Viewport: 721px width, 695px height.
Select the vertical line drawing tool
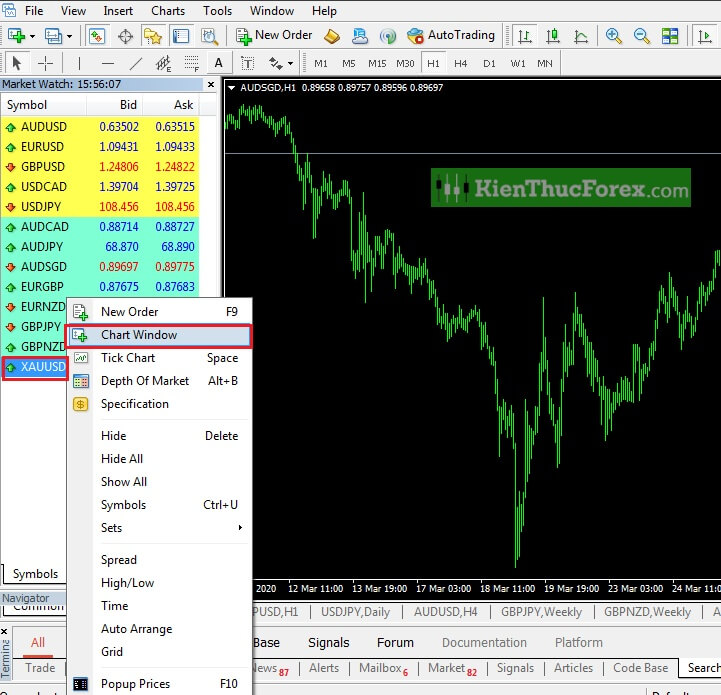pos(79,63)
